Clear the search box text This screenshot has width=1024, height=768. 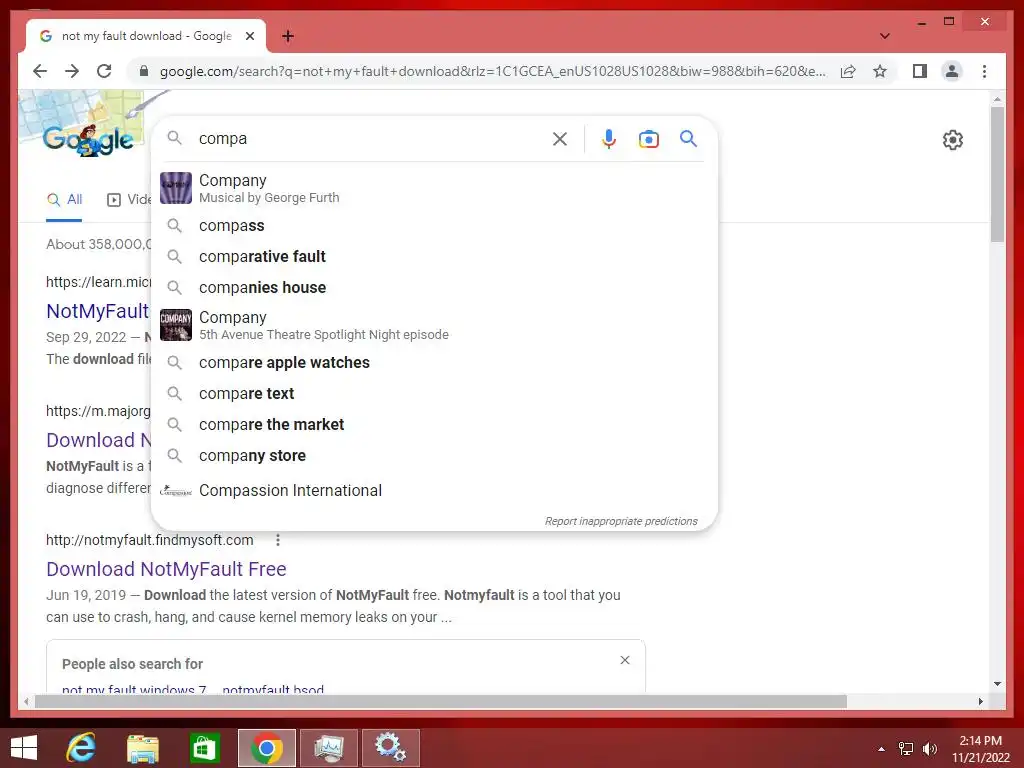[x=560, y=138]
